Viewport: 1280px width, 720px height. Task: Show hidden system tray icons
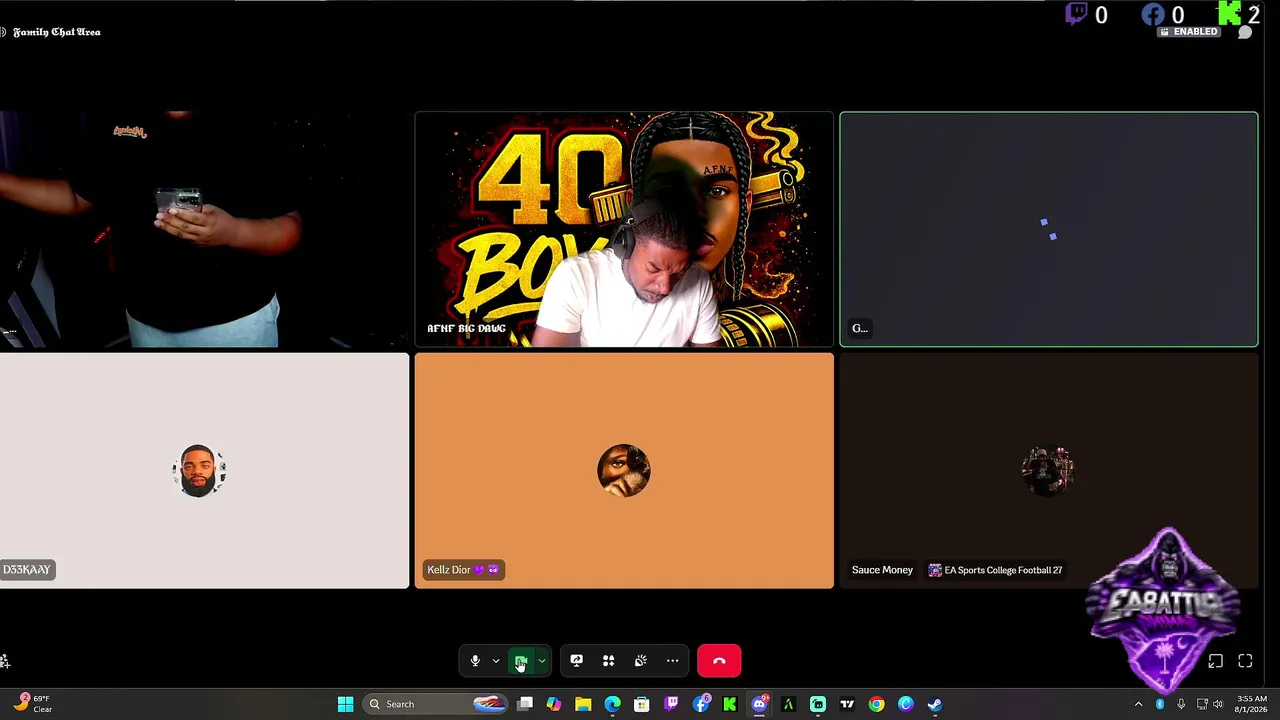pyautogui.click(x=1138, y=704)
